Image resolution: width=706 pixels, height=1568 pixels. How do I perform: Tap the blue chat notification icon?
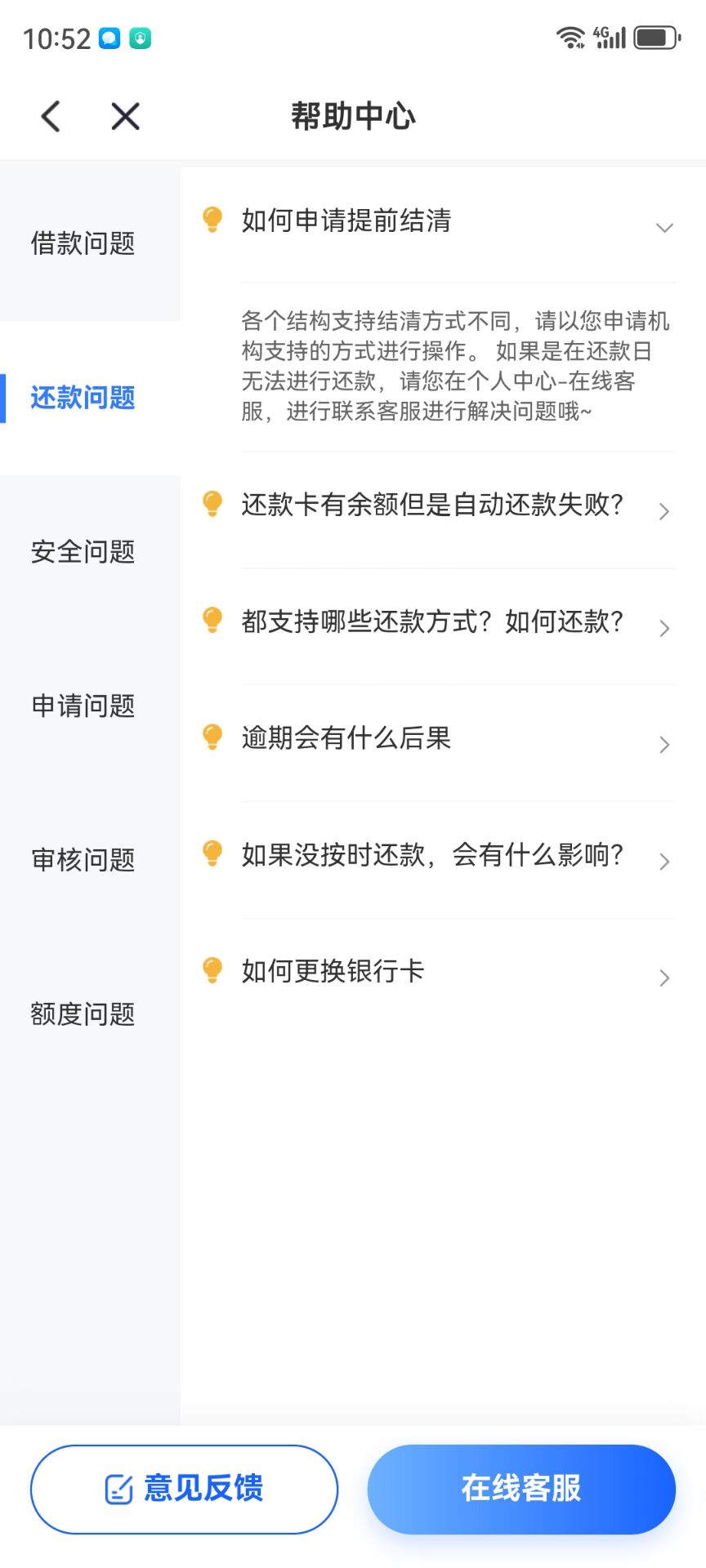pos(109,38)
